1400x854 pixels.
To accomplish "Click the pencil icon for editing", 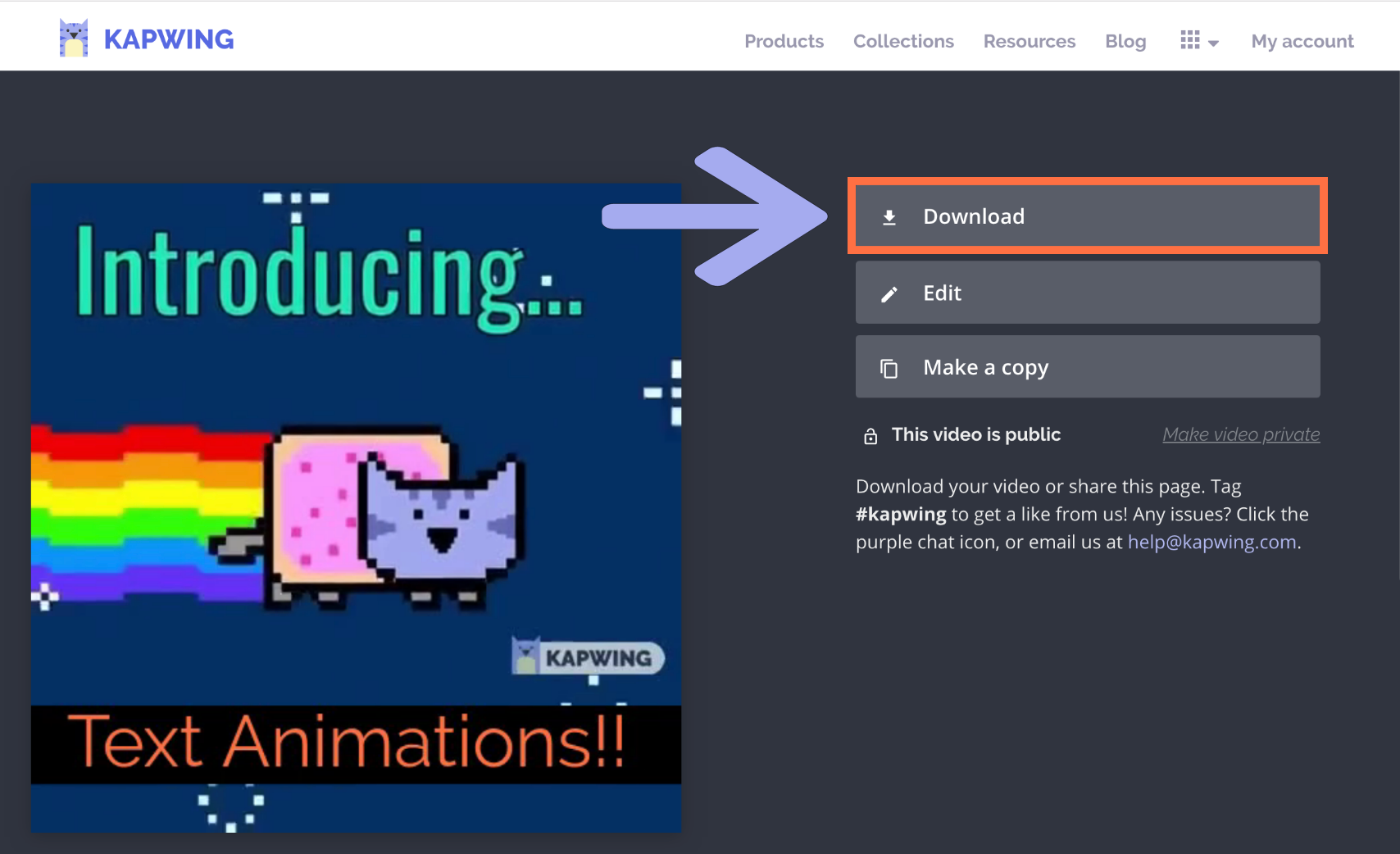I will 889,294.
